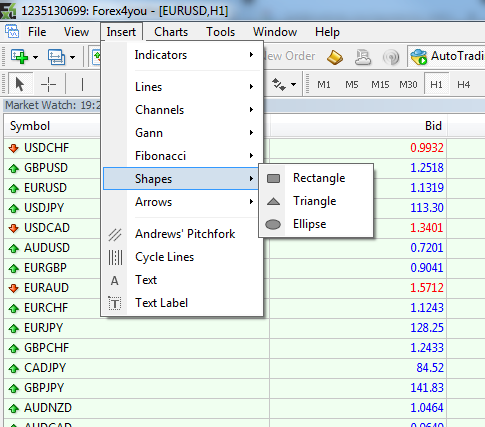Screen dimensions: 485x427
Task: Switch chart to M1 timeframe
Action: coord(324,85)
